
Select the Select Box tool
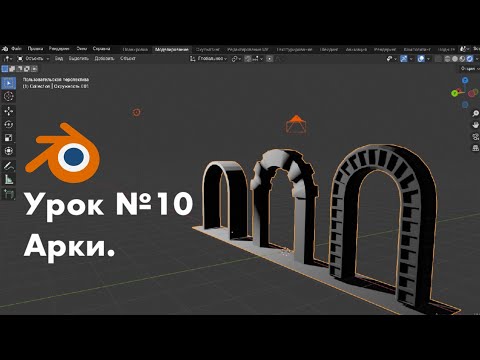9,83
